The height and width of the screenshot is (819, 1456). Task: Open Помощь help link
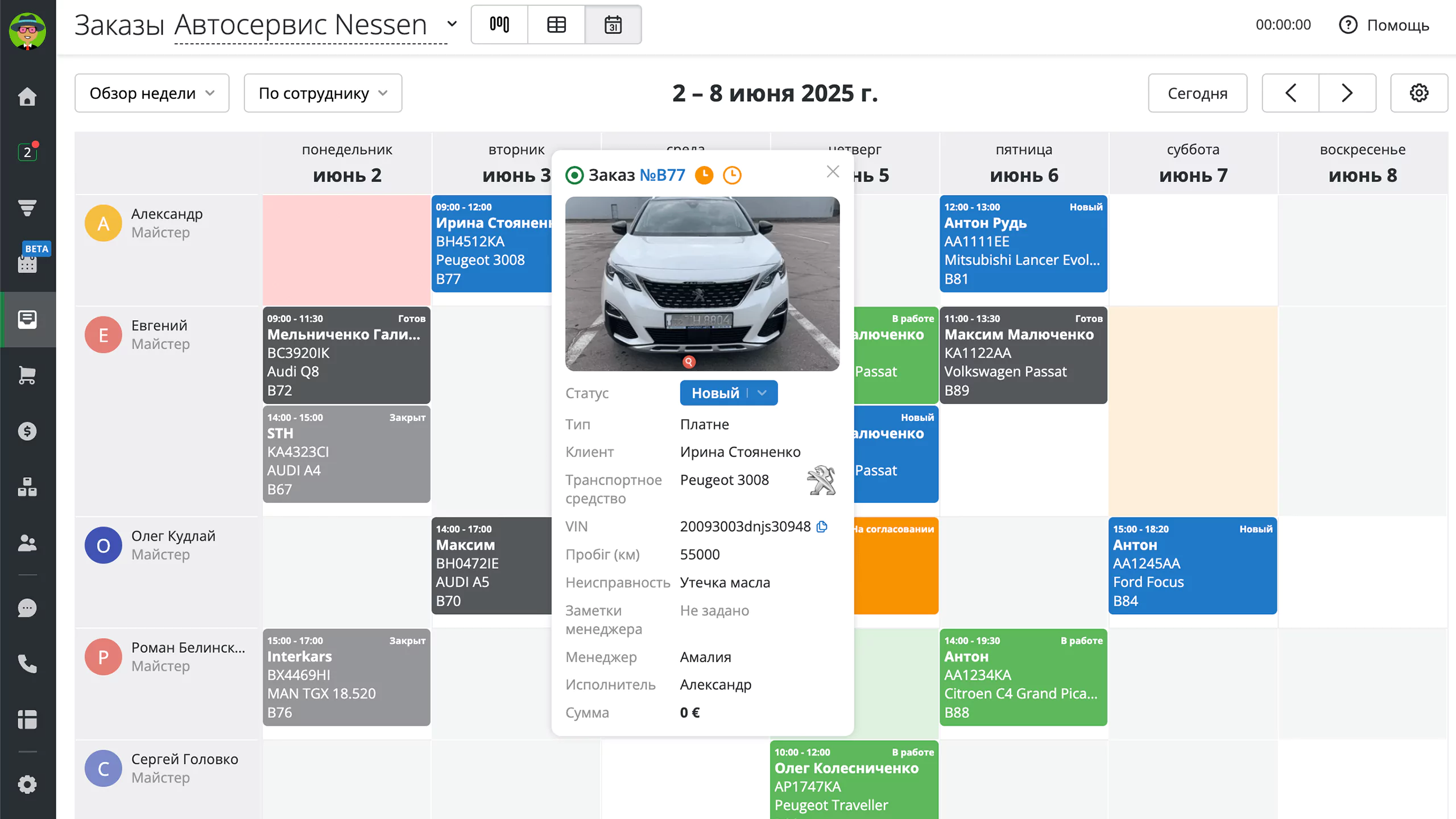coord(1384,25)
